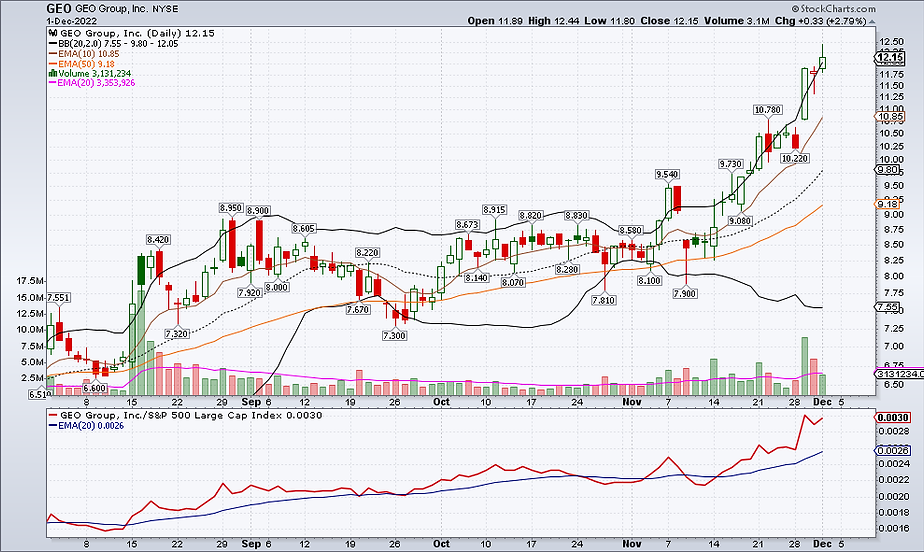The width and height of the screenshot is (924, 552).
Task: Click the blue 0.0026 ratio EMA tag
Action: [x=893, y=451]
